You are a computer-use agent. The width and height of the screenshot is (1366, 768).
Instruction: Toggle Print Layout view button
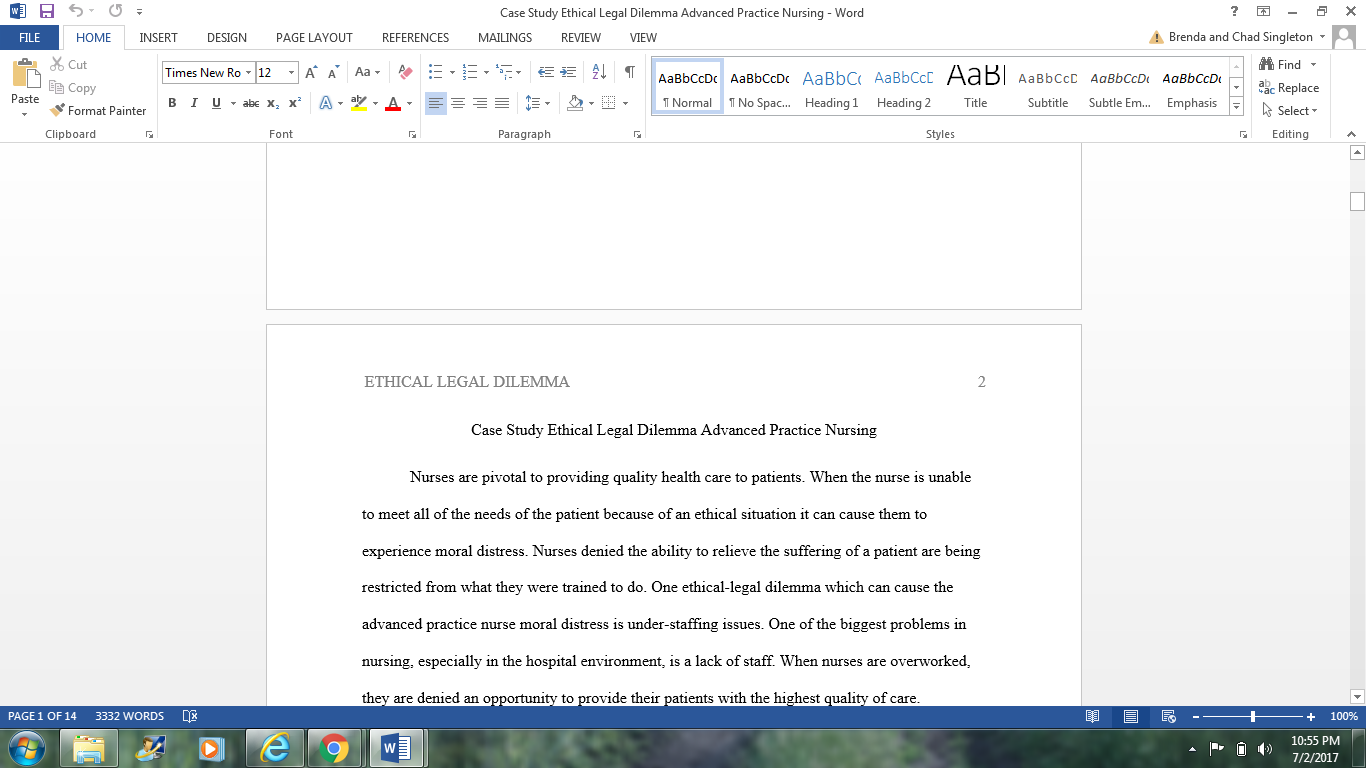(x=1131, y=716)
